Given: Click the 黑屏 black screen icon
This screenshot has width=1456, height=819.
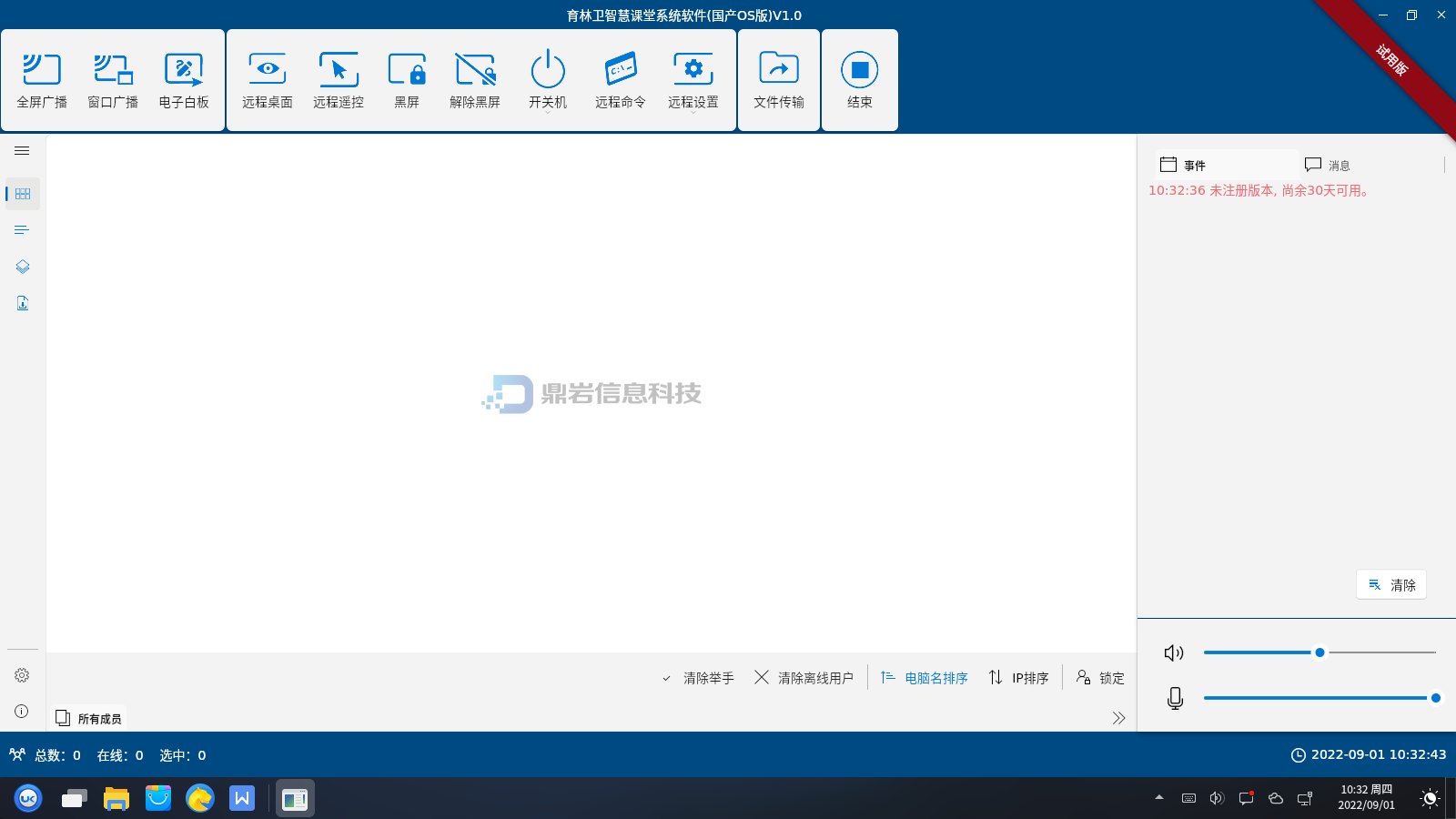Looking at the screenshot, I should click(407, 80).
